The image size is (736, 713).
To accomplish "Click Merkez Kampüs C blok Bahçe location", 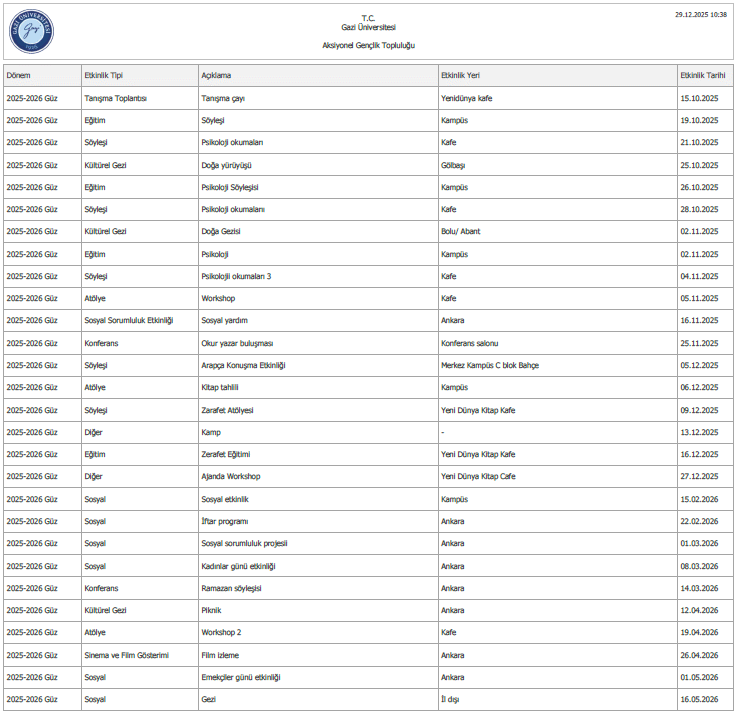I will (x=489, y=365).
